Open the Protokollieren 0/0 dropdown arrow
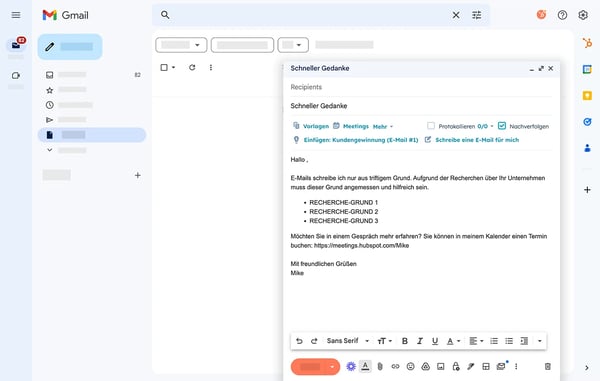This screenshot has width=600, height=381. (492, 126)
